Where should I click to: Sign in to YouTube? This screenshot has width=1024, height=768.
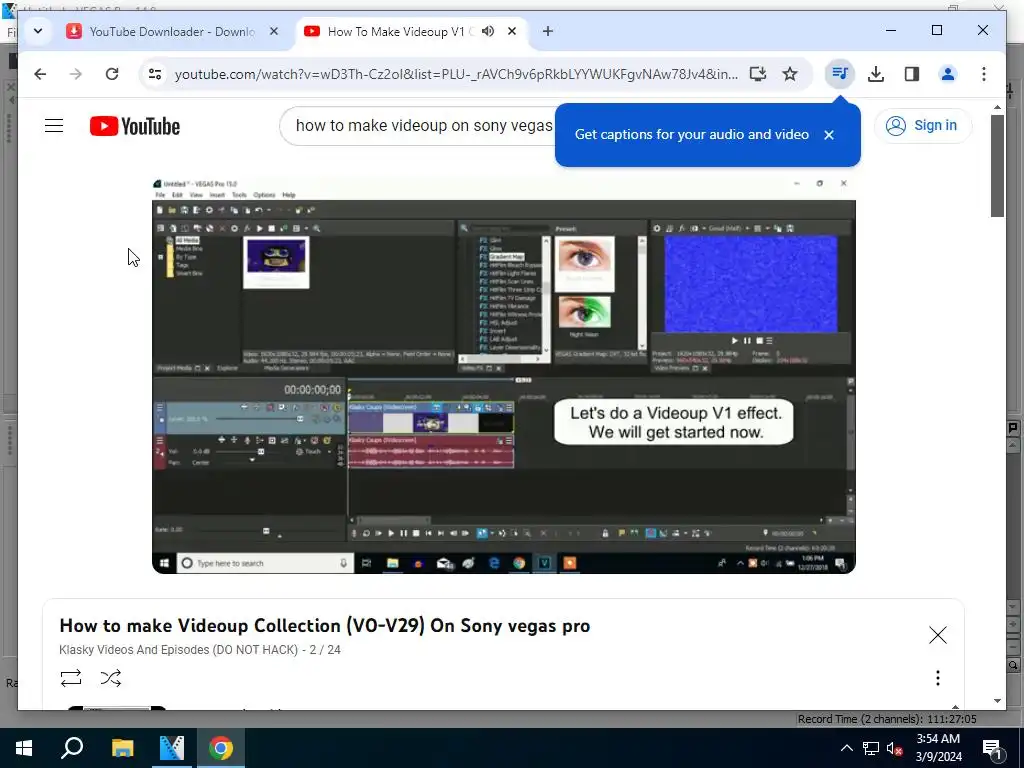(x=923, y=125)
